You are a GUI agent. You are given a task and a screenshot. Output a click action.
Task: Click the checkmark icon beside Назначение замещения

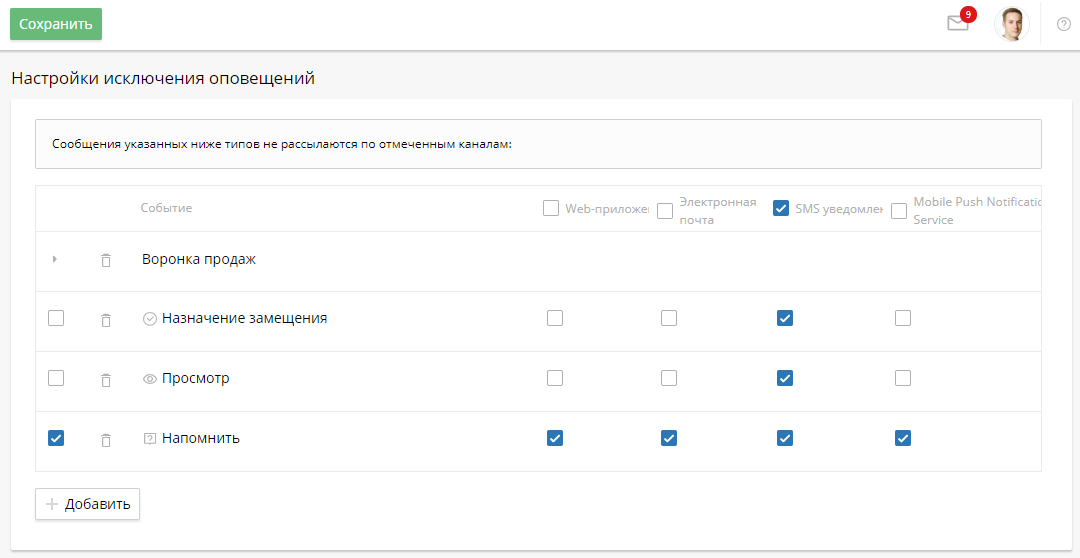point(149,319)
